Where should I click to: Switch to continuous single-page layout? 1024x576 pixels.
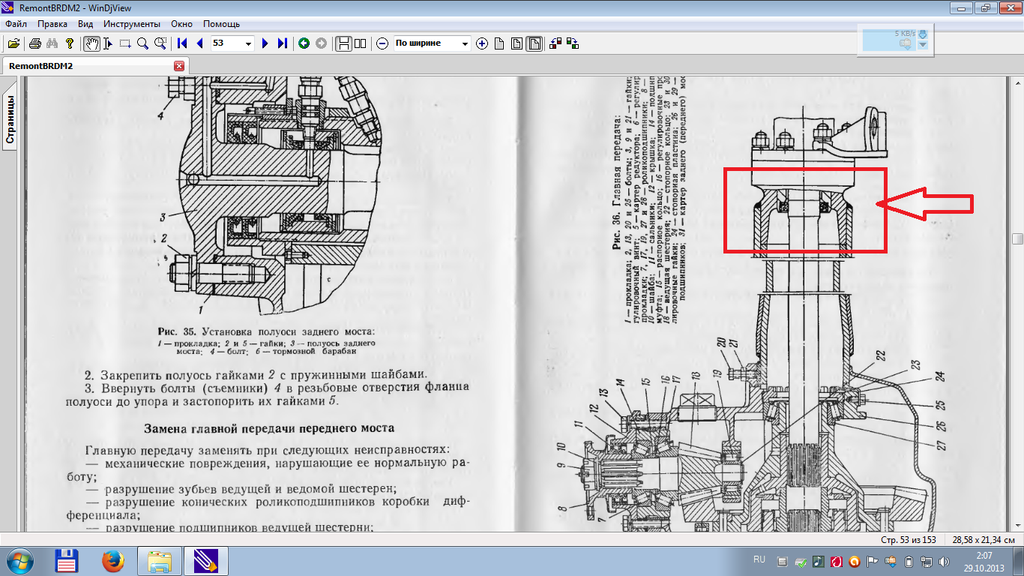tap(343, 43)
